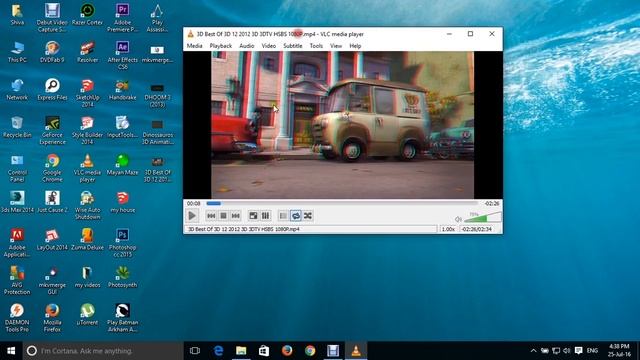Open the Media menu
640x360 pixels.
(x=194, y=46)
